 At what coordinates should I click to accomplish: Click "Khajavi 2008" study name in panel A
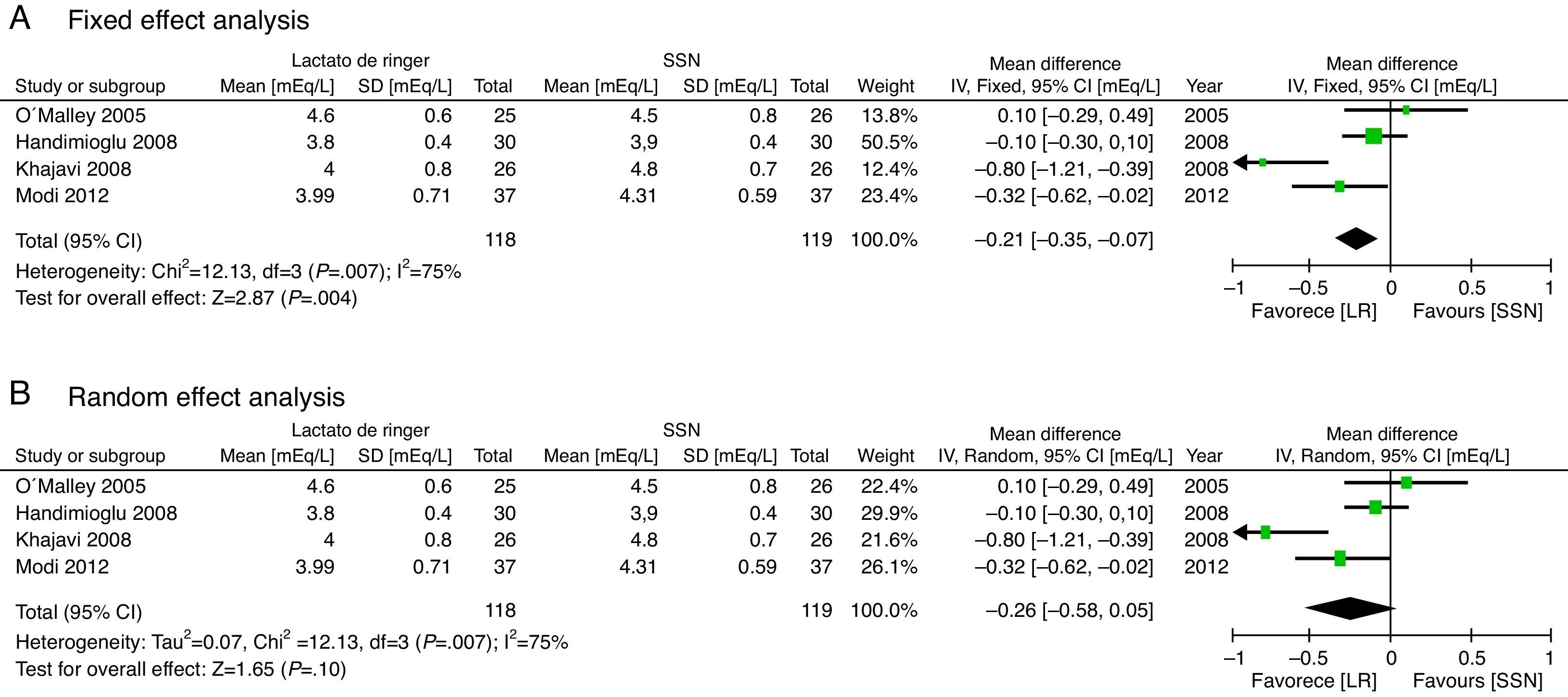pos(73,168)
